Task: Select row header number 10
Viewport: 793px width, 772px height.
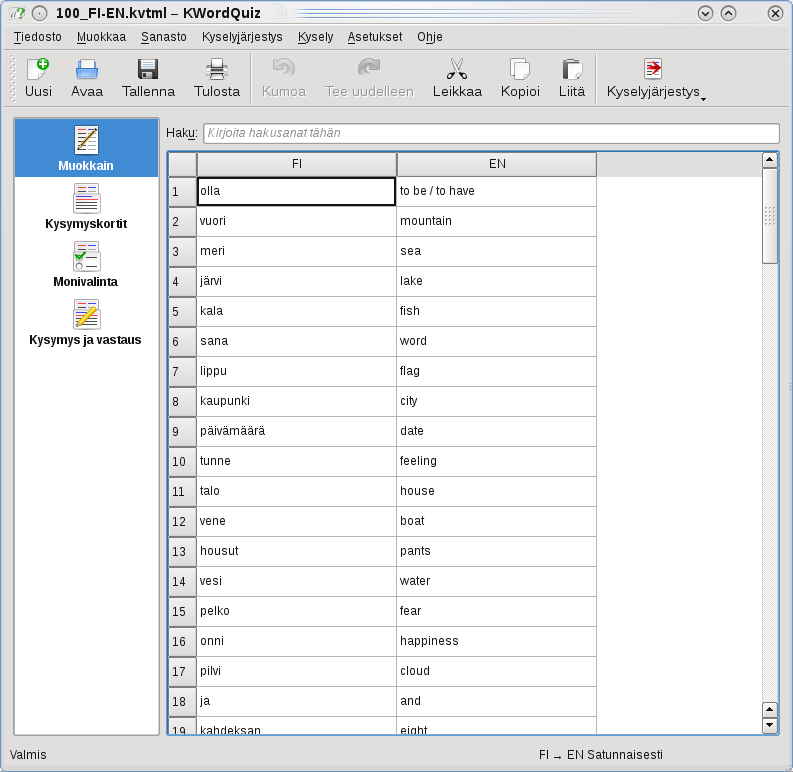Action: [x=182, y=461]
